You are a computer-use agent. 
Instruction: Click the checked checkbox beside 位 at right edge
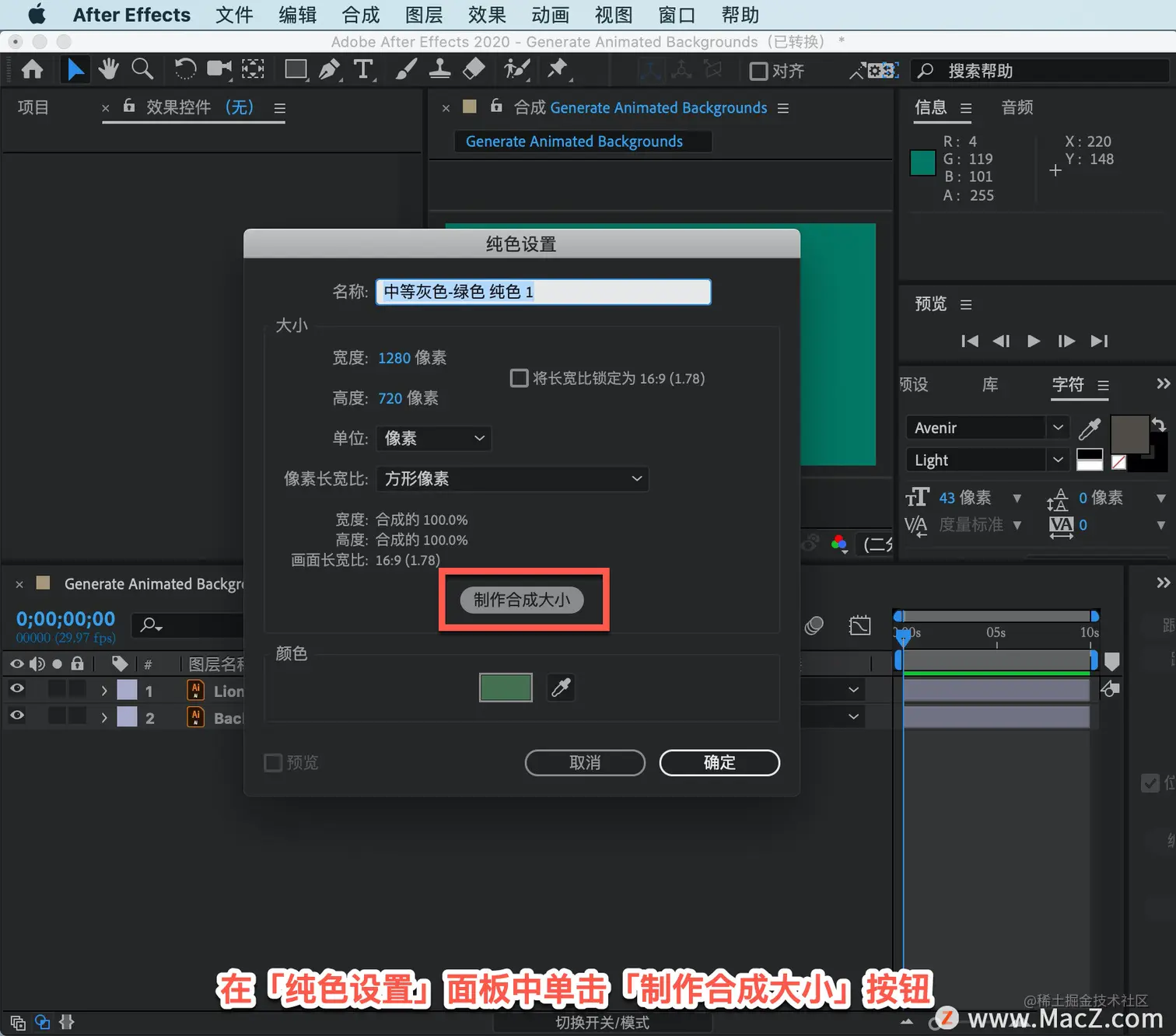point(1150,783)
